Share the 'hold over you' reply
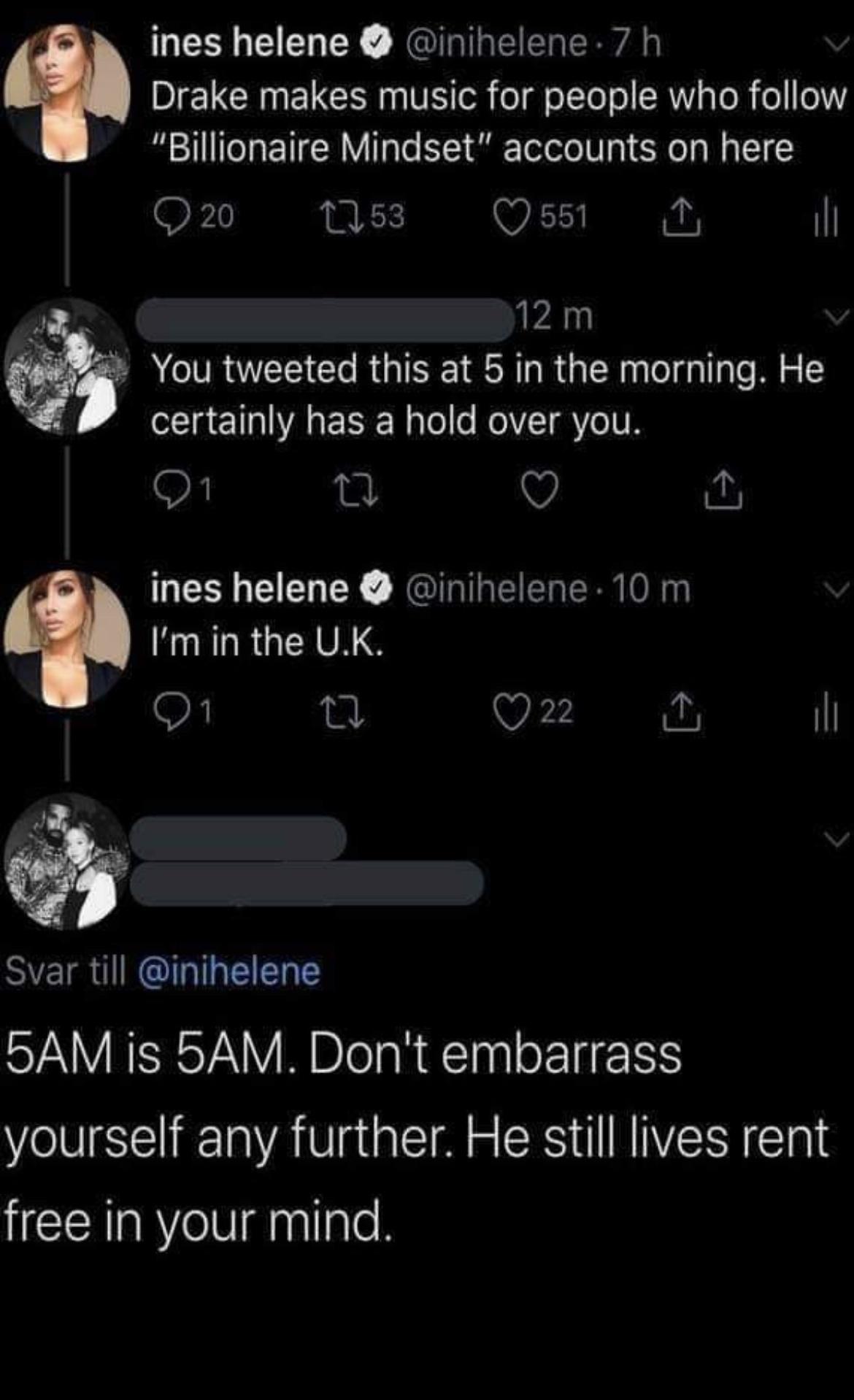 tap(723, 490)
